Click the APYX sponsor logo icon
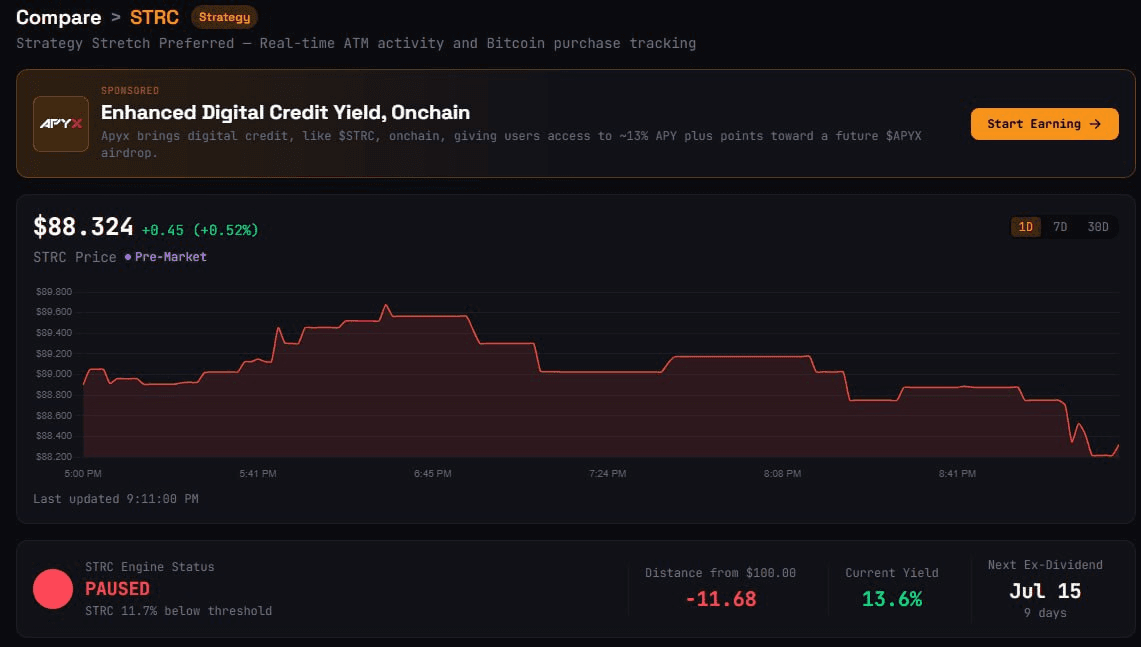1141x647 pixels. click(61, 124)
